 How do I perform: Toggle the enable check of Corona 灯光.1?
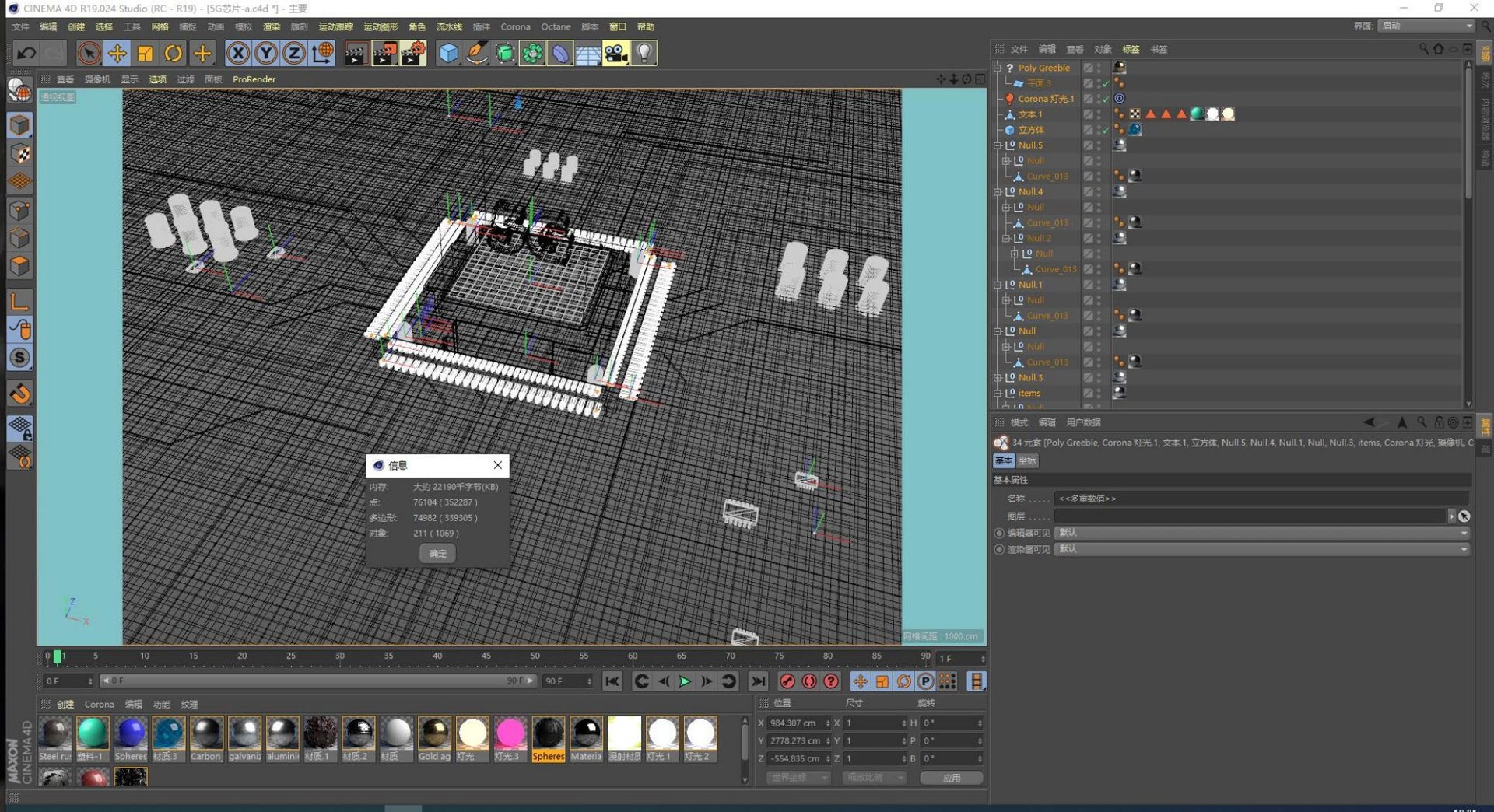[1106, 99]
